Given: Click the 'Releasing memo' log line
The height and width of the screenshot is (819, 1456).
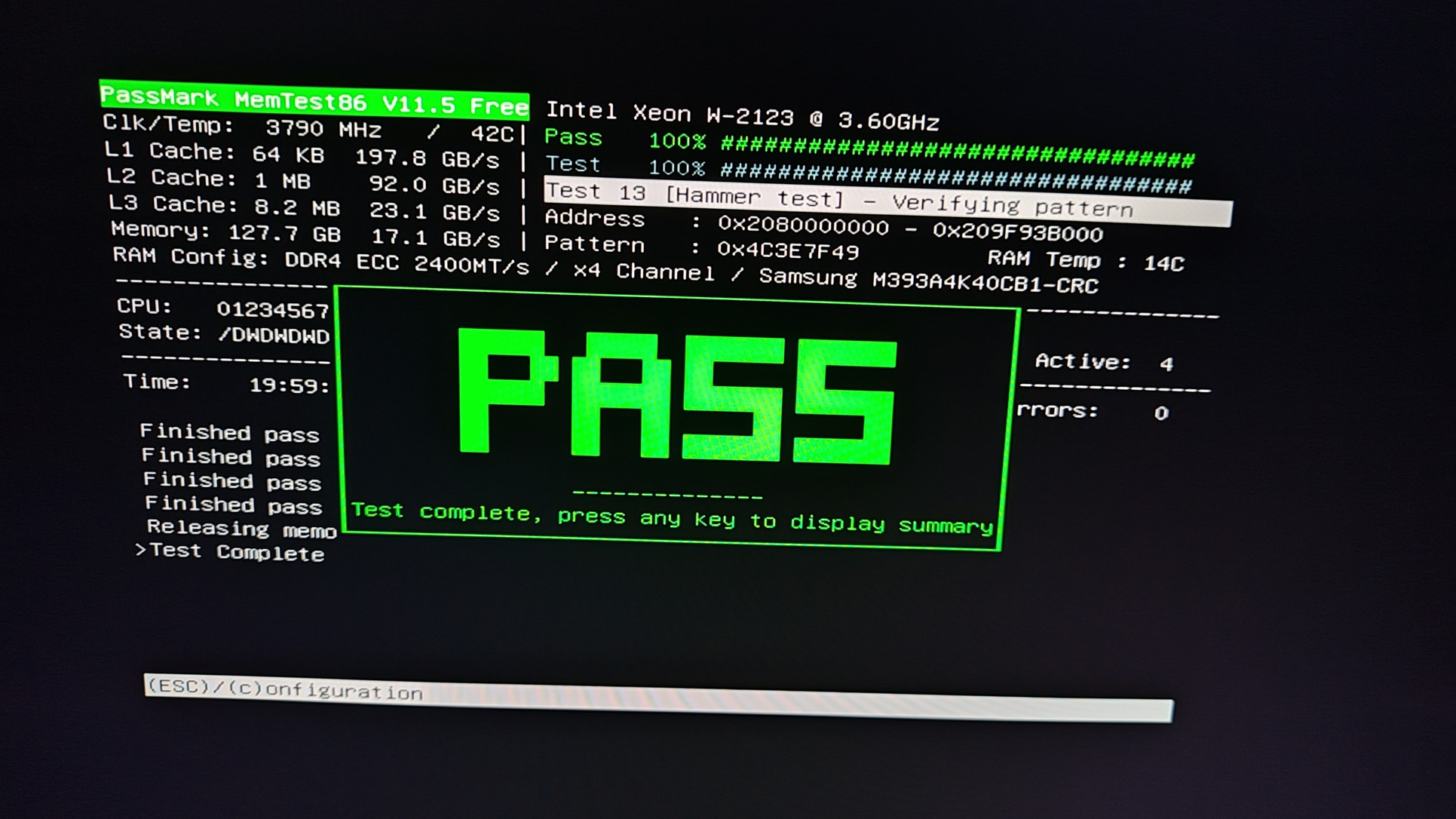Looking at the screenshot, I should [x=241, y=529].
